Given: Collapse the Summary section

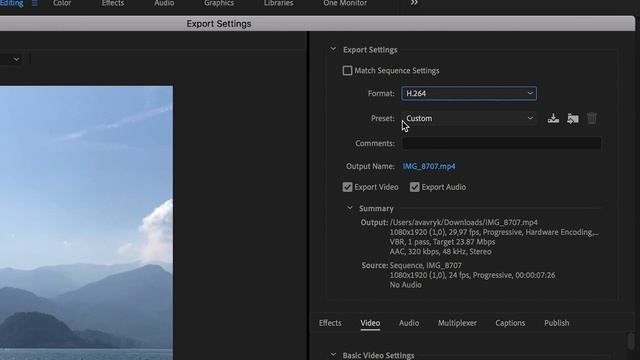Looking at the screenshot, I should coord(349,208).
